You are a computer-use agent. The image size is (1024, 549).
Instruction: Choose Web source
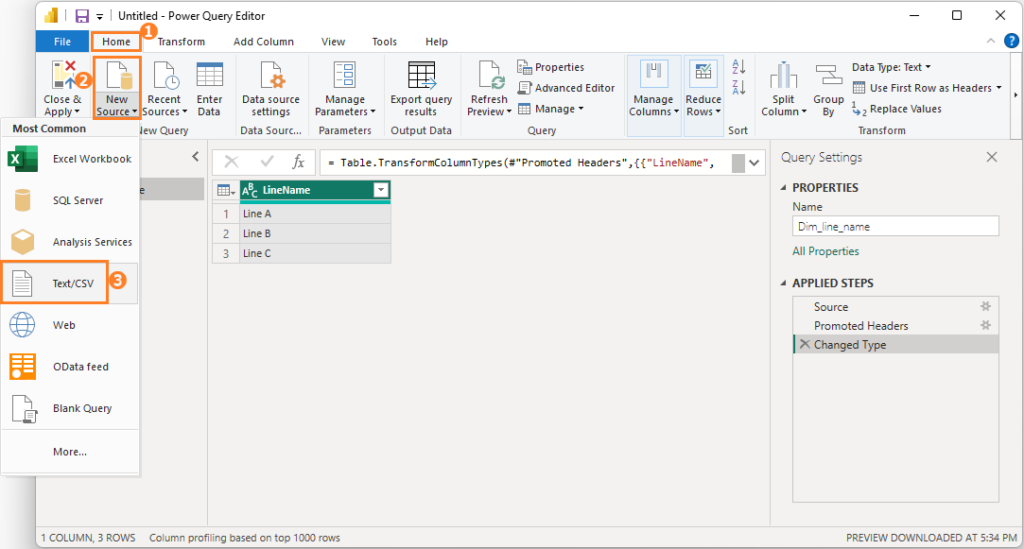[x=70, y=325]
